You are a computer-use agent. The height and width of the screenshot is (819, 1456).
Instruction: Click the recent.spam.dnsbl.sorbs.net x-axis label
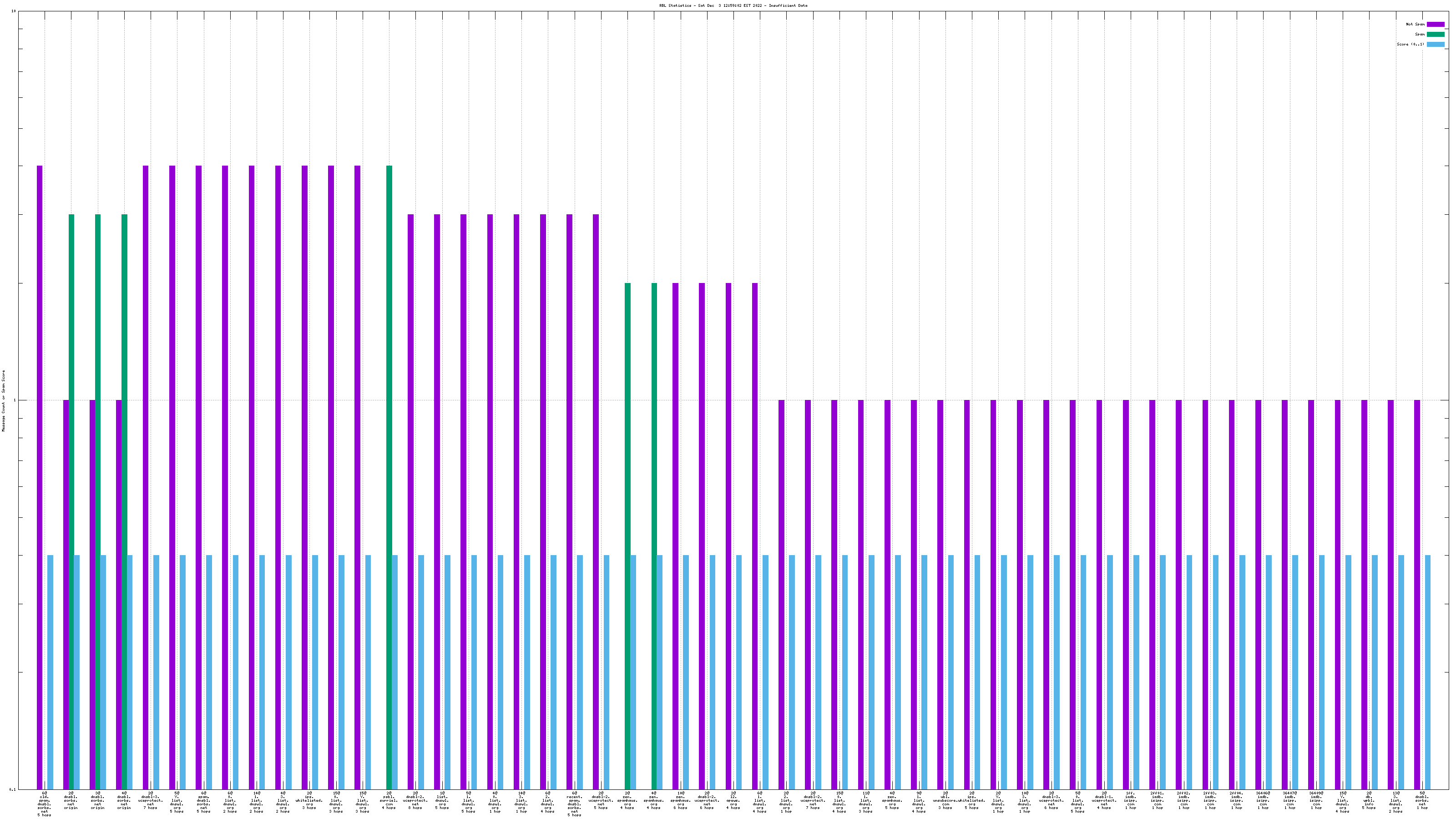click(x=574, y=804)
